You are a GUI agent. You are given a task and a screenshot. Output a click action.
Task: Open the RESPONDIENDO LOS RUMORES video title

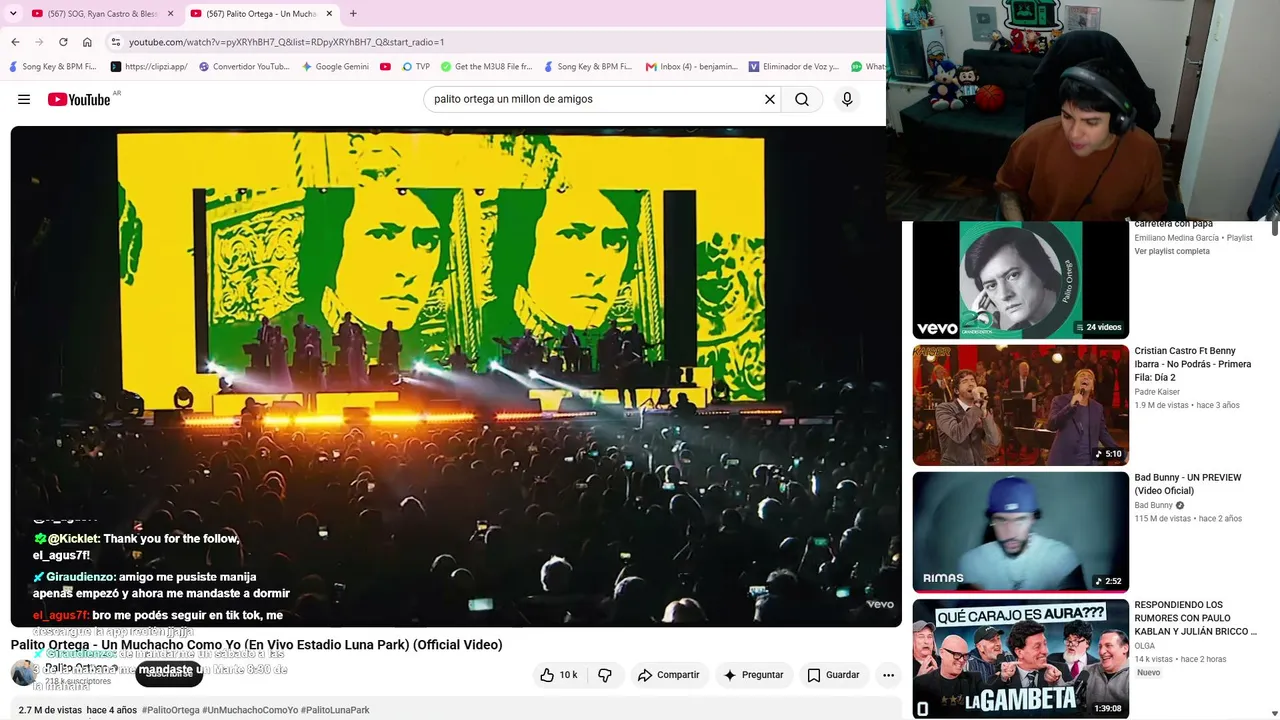click(1196, 618)
